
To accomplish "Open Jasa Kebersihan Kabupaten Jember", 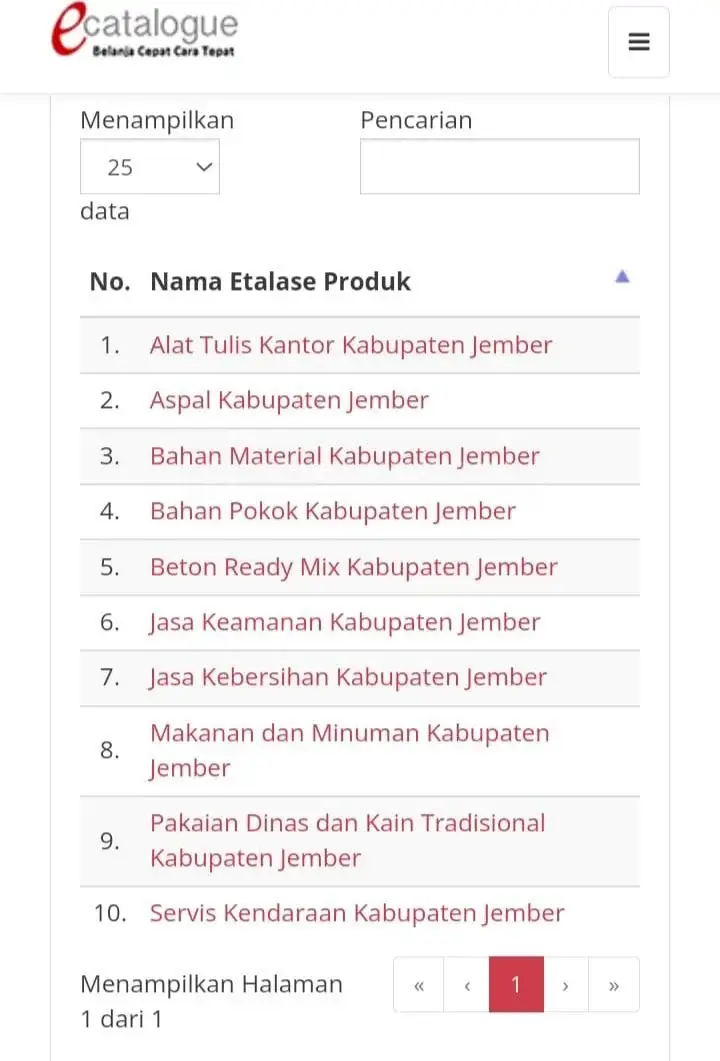I will (x=348, y=677).
